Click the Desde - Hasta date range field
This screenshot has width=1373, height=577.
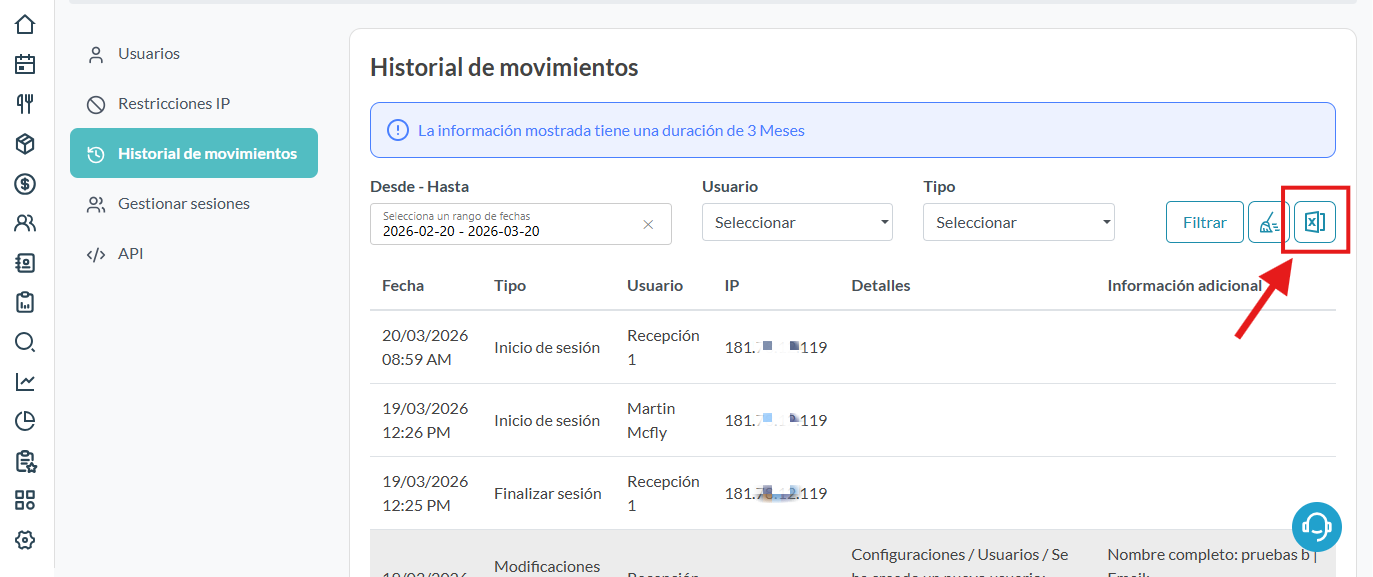tap(505, 225)
